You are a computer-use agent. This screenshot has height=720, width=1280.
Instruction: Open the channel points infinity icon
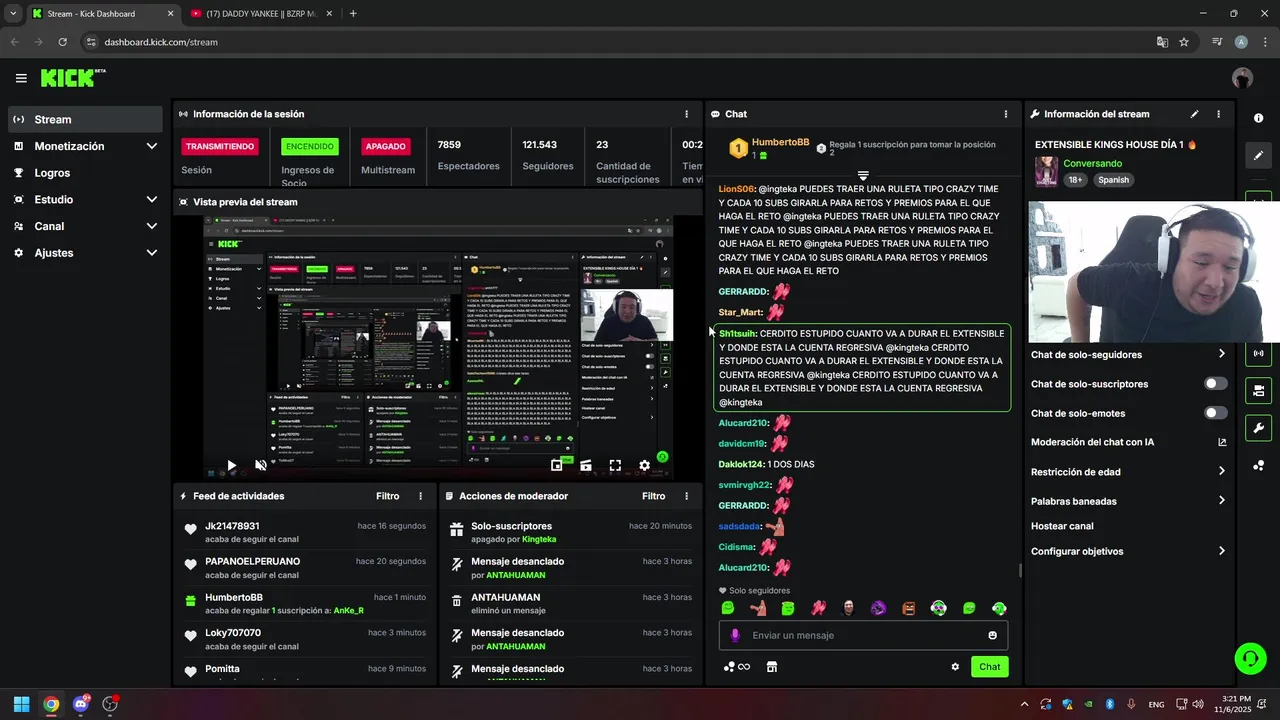point(737,667)
